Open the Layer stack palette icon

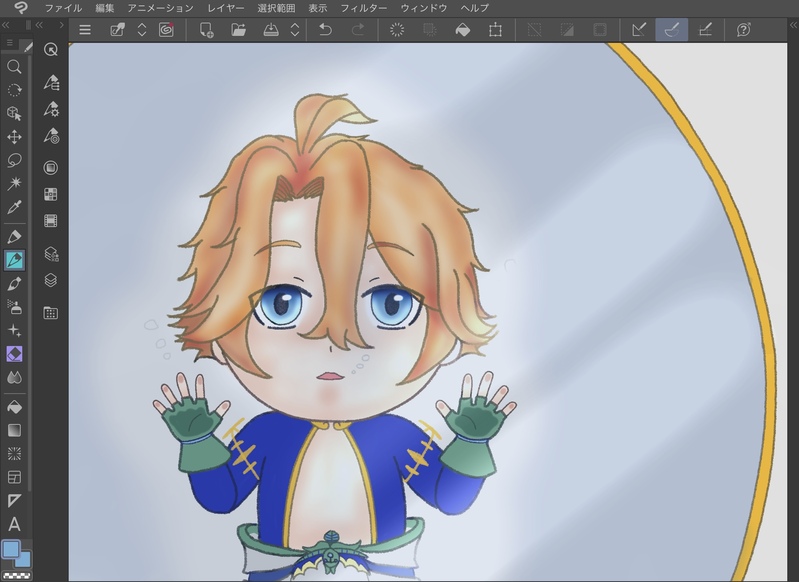pos(50,280)
